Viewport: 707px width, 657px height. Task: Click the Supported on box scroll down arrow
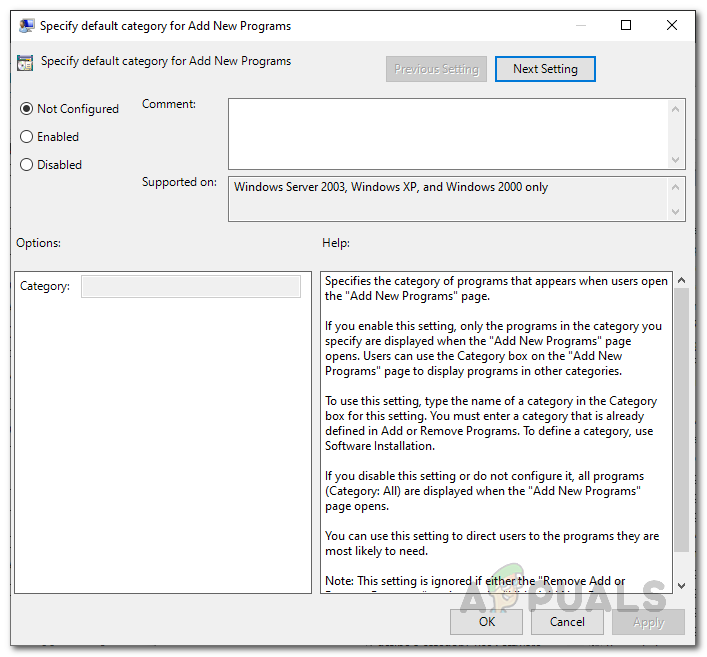coord(675,211)
